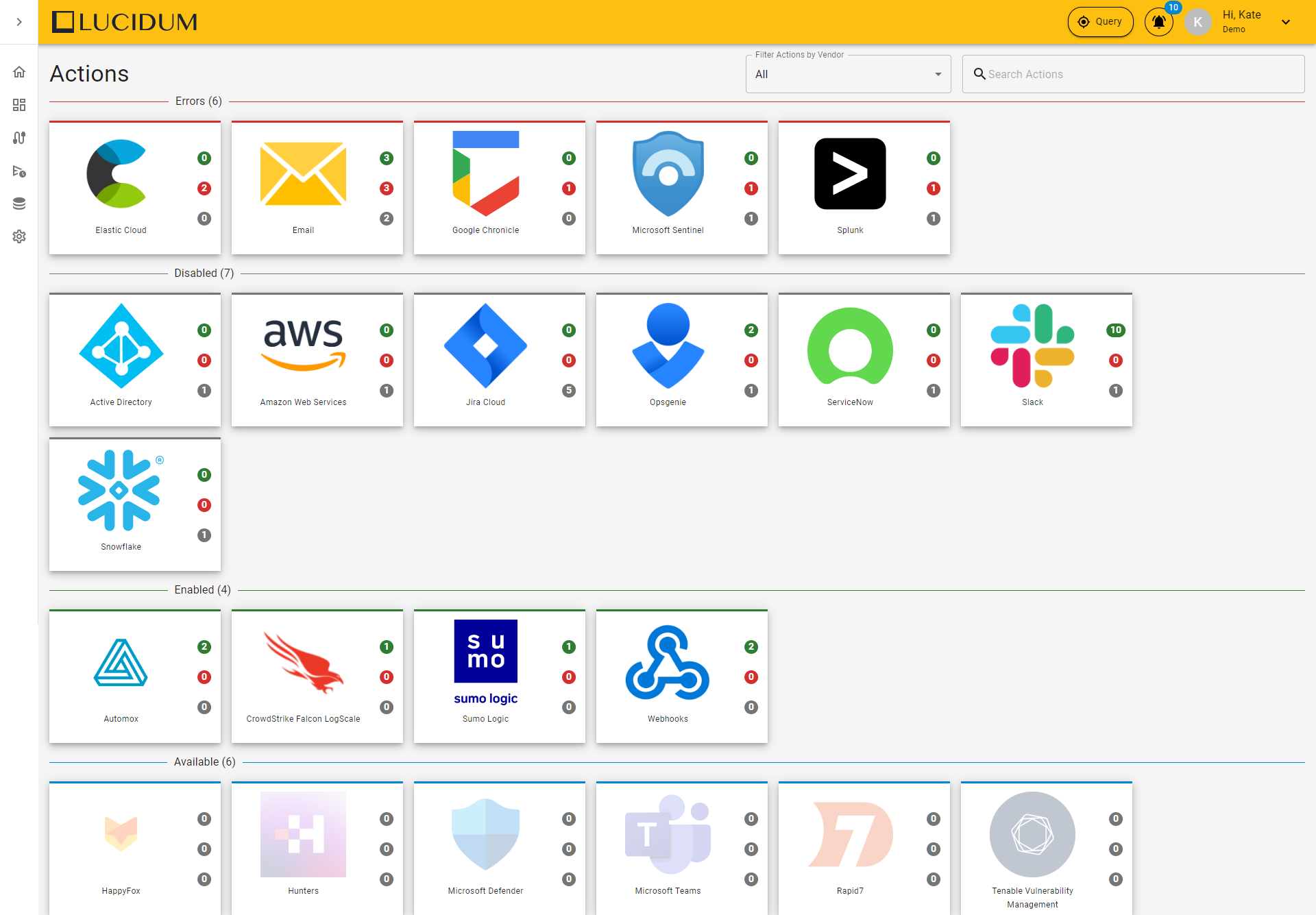The height and width of the screenshot is (915, 1316).
Task: Open the Microsoft Sentinel action card
Action: click(682, 188)
